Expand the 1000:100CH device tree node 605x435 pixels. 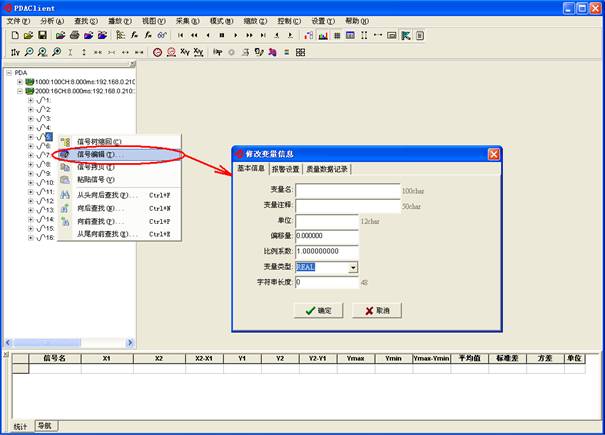point(19,82)
